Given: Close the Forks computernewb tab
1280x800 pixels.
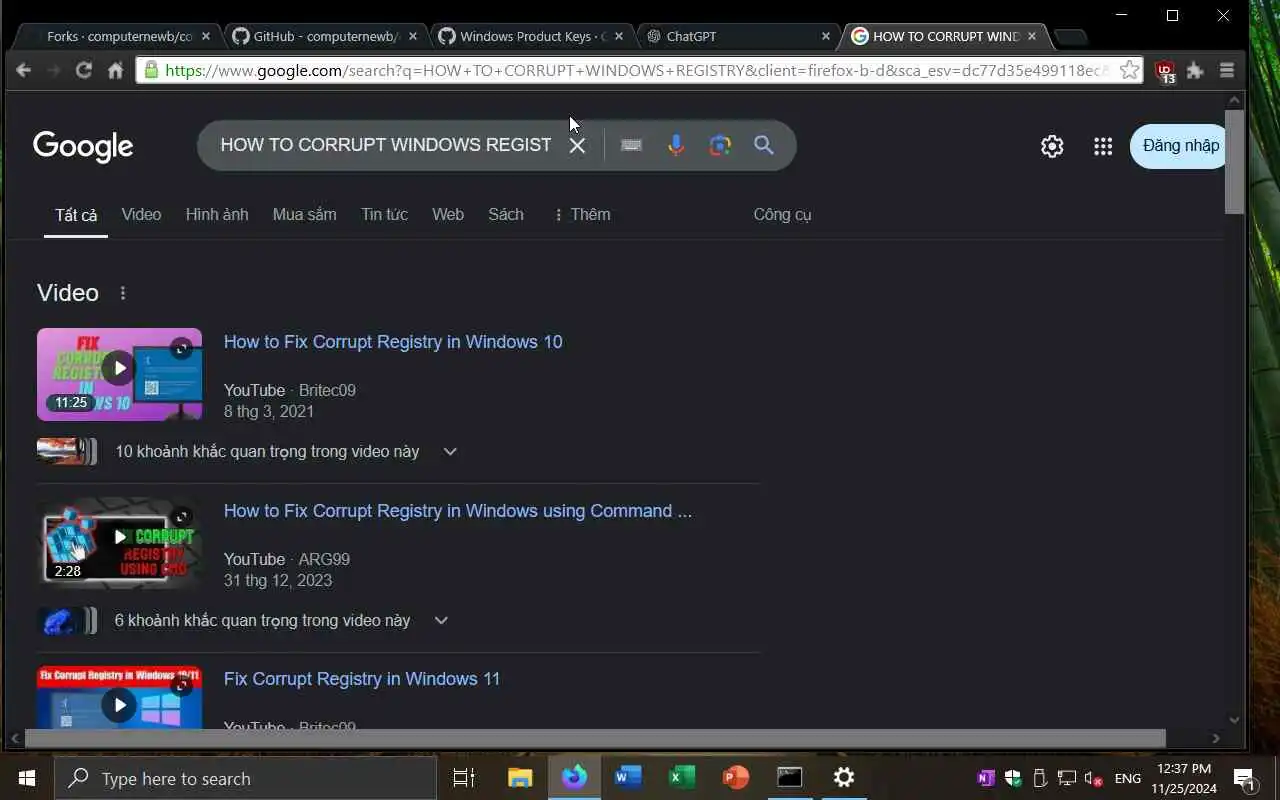Looking at the screenshot, I should (206, 36).
